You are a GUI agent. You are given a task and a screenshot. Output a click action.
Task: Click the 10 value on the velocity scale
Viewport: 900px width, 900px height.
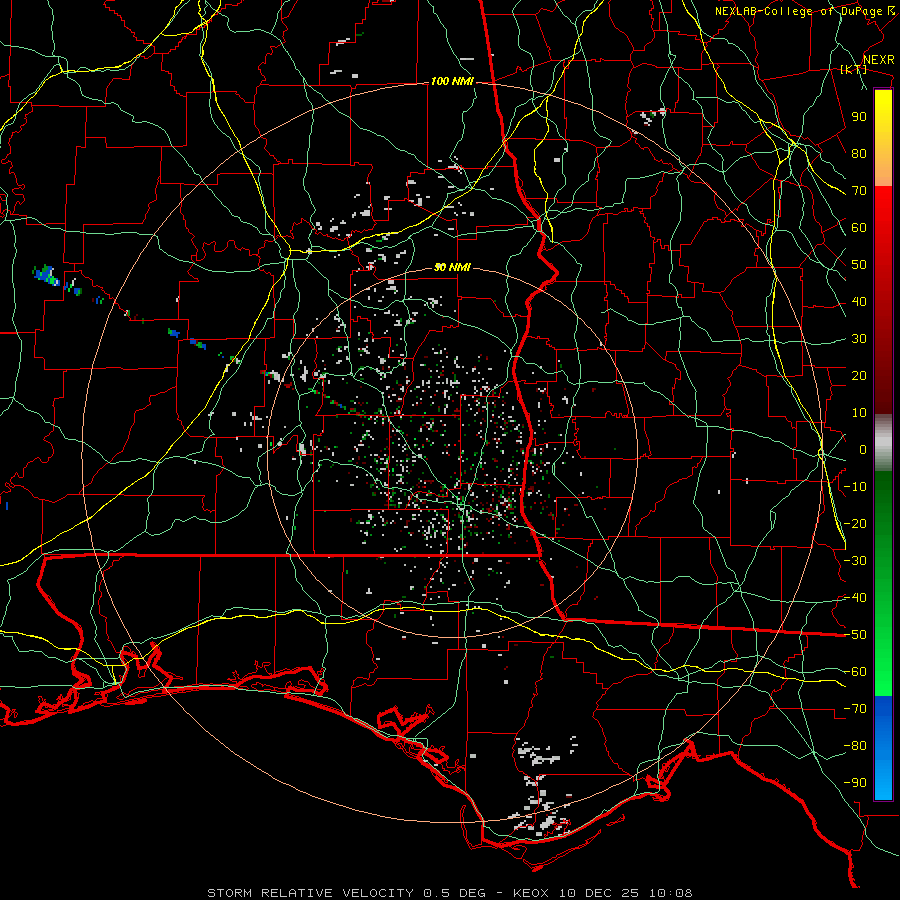coord(859,413)
